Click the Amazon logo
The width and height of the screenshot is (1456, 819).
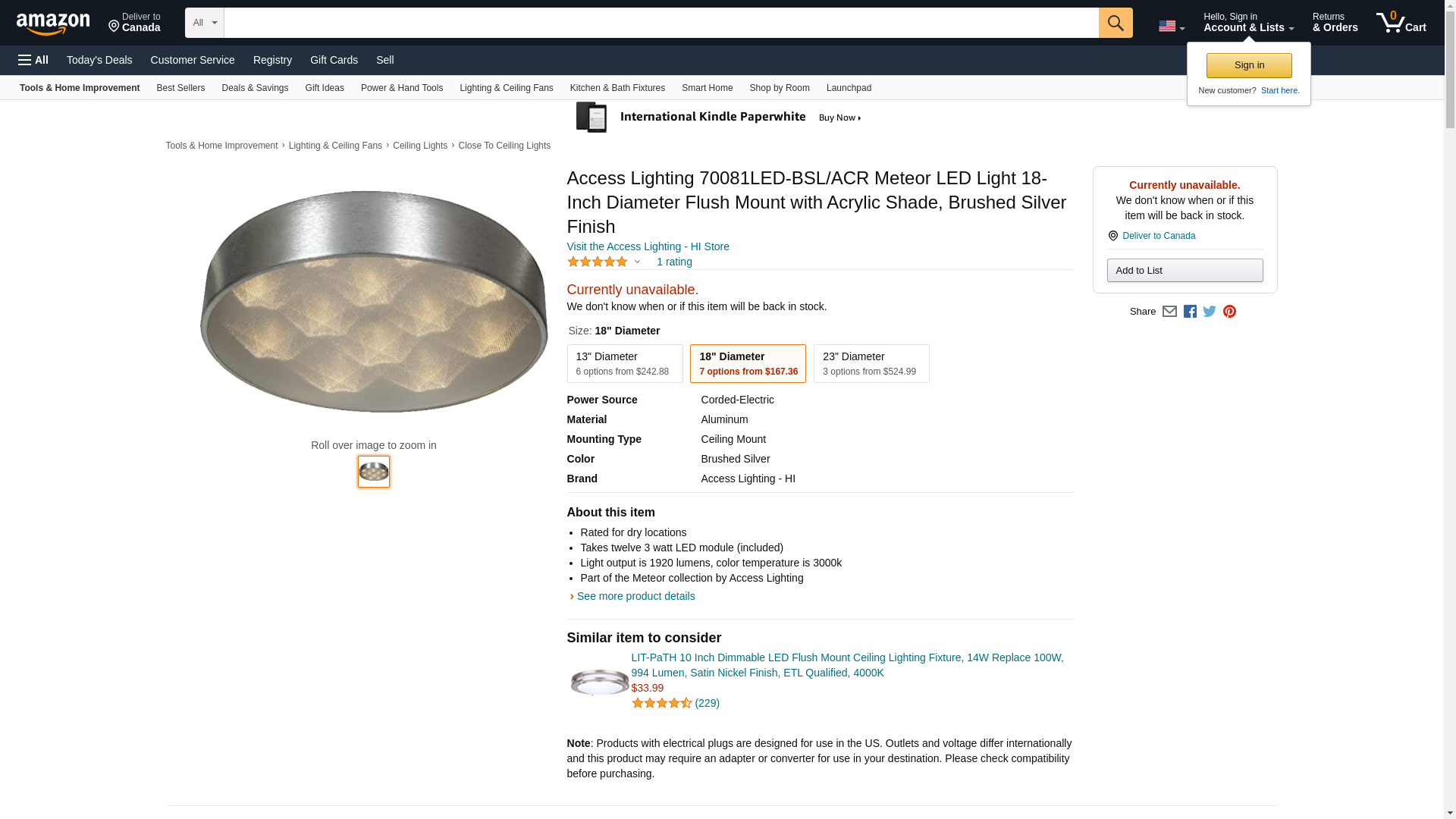coord(53,24)
